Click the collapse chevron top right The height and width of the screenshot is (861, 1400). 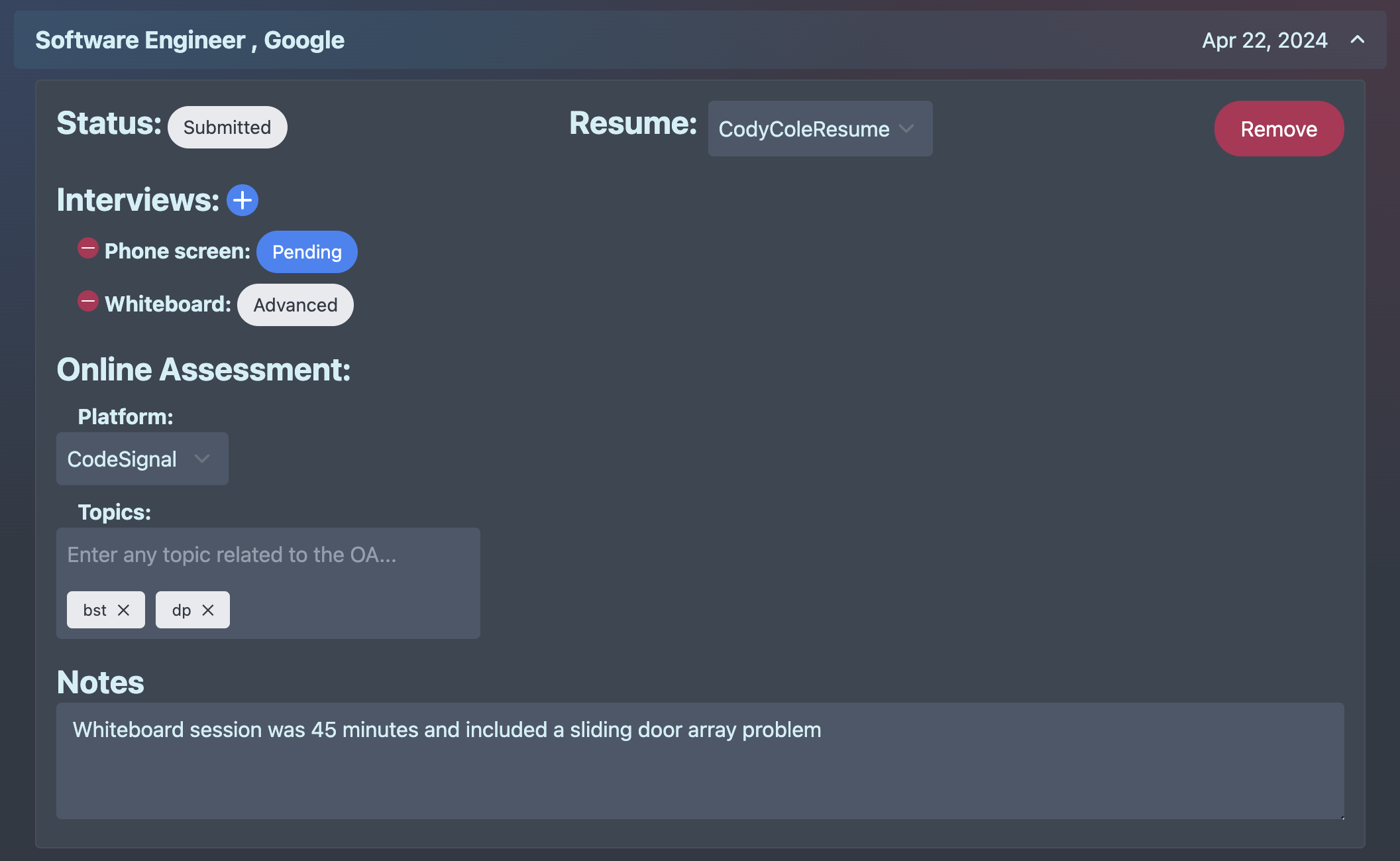point(1356,40)
